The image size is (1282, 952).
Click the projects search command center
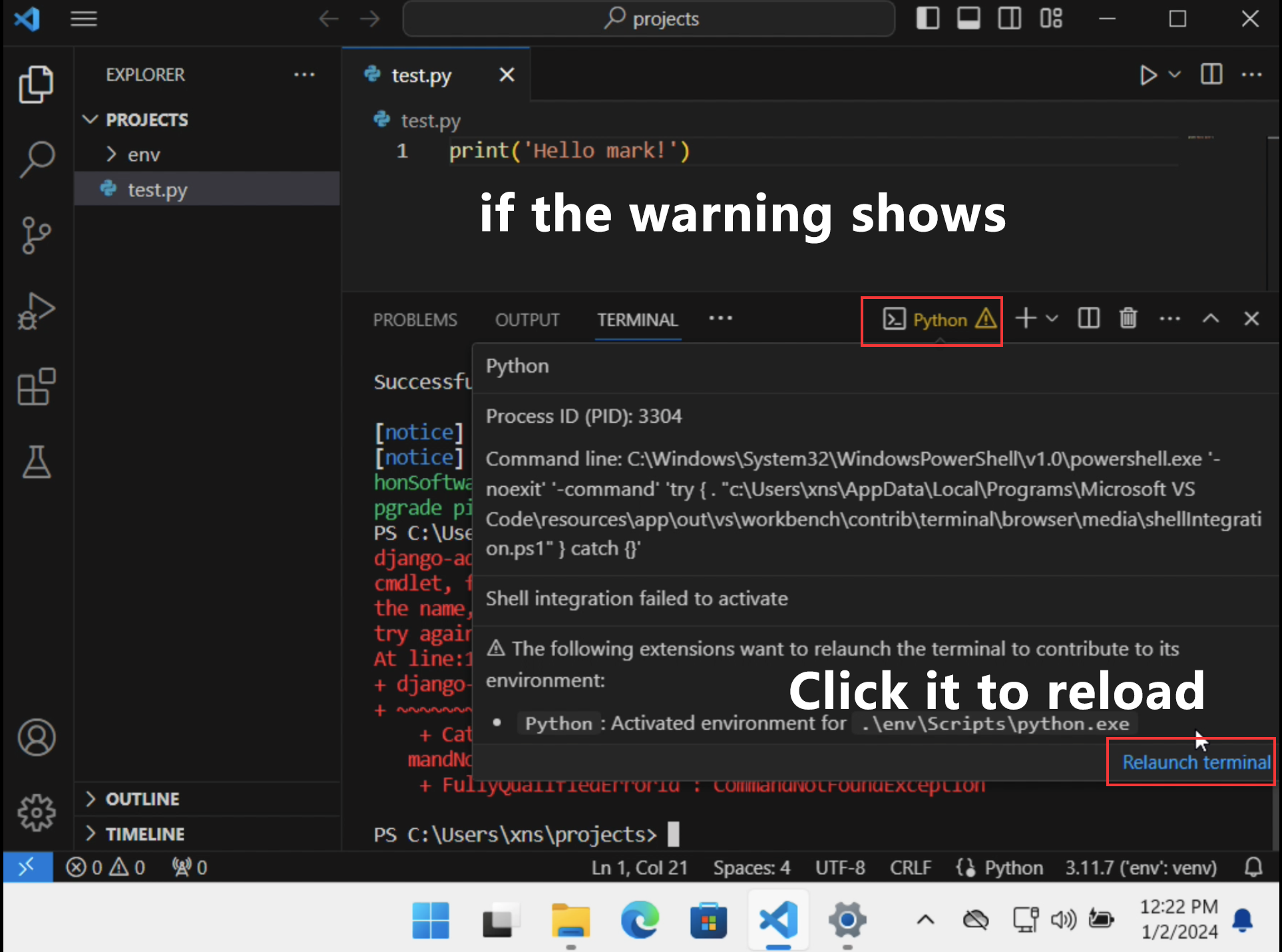pyautogui.click(x=649, y=19)
